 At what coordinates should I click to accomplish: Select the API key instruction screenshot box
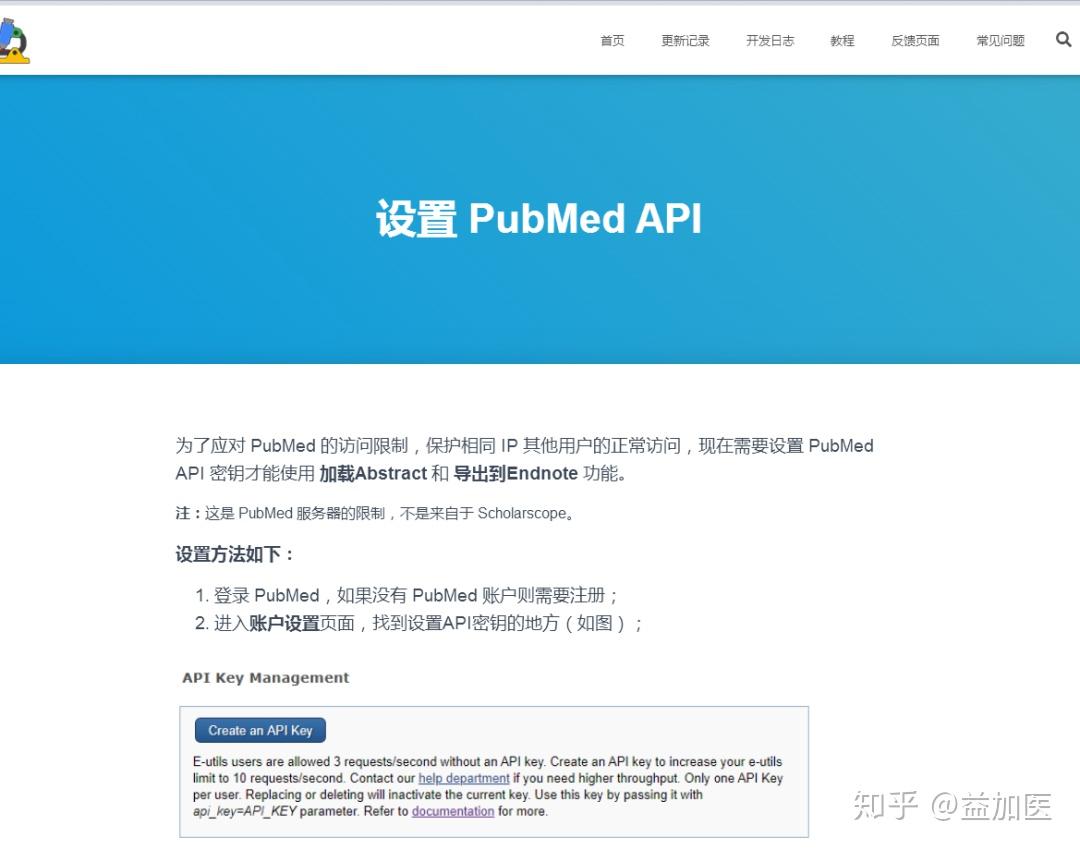pos(494,772)
